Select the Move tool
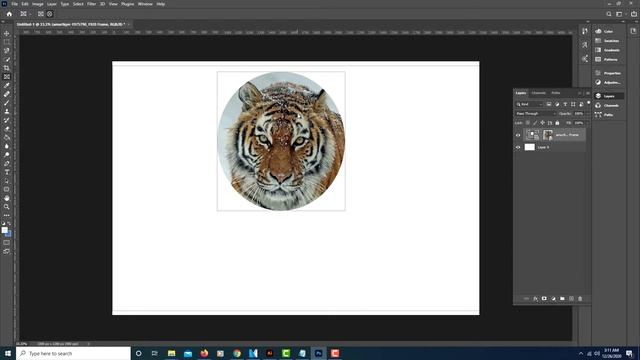The image size is (640, 360). click(7, 33)
